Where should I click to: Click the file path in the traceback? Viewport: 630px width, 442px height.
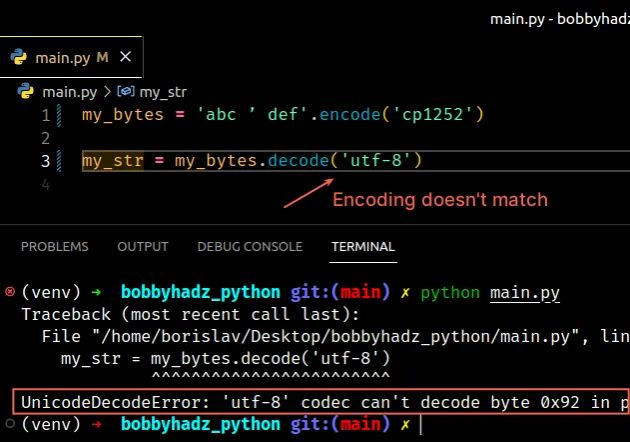tap(335, 336)
